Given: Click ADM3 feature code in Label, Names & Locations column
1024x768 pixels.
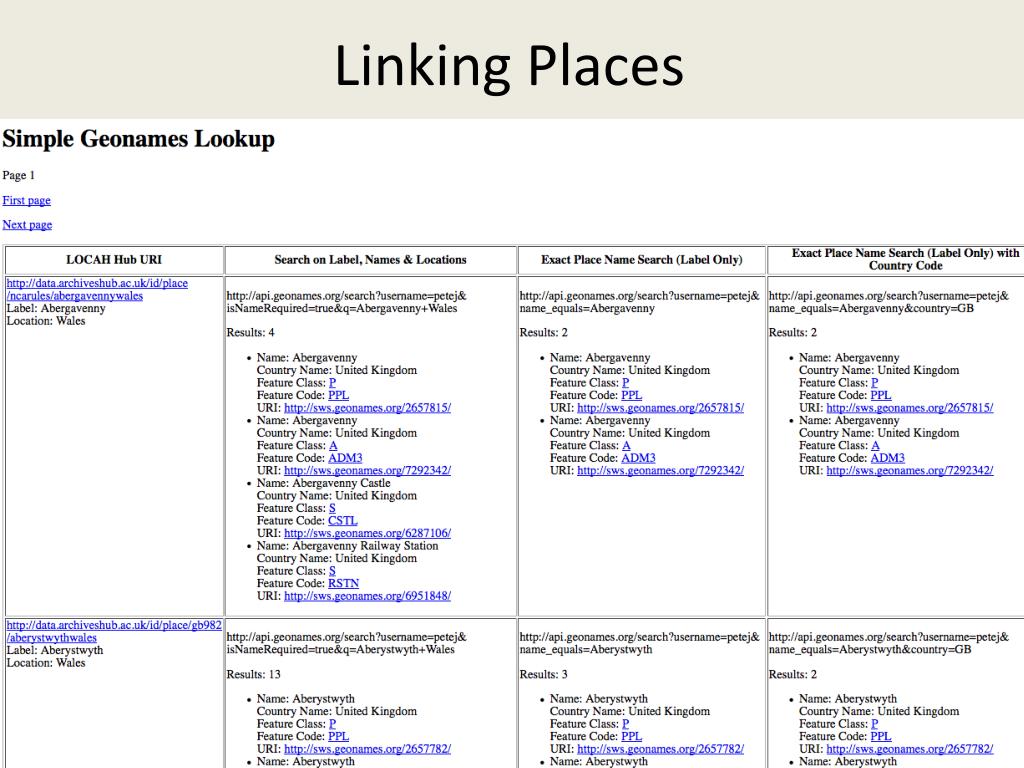Looking at the screenshot, I should 345,458.
